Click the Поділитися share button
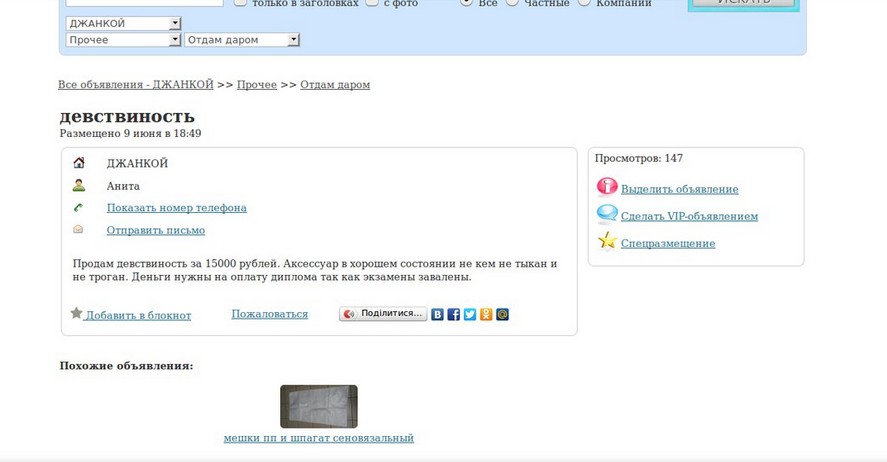887x462 pixels. point(383,314)
